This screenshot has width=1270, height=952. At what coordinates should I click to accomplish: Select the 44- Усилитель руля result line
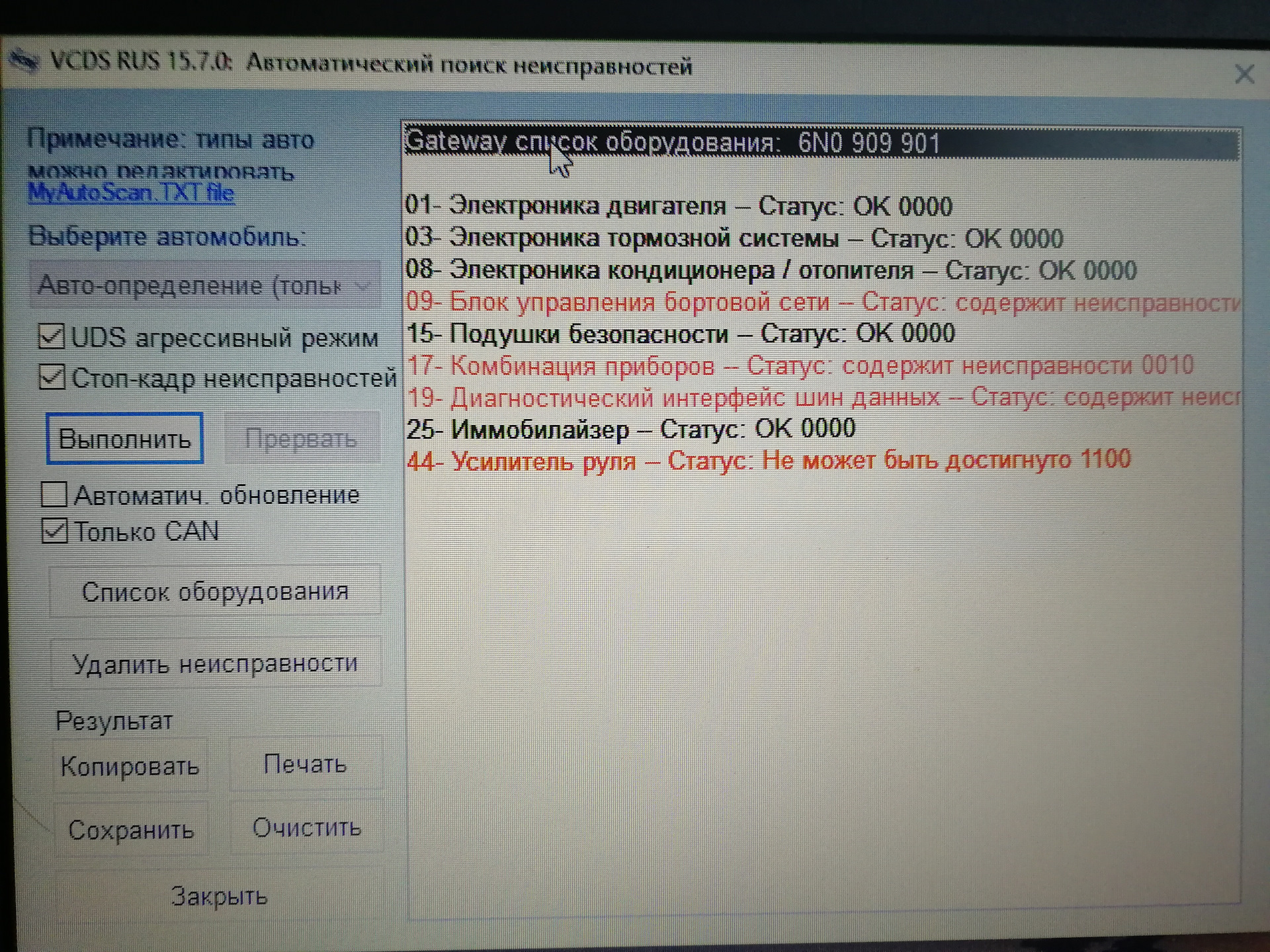767,460
